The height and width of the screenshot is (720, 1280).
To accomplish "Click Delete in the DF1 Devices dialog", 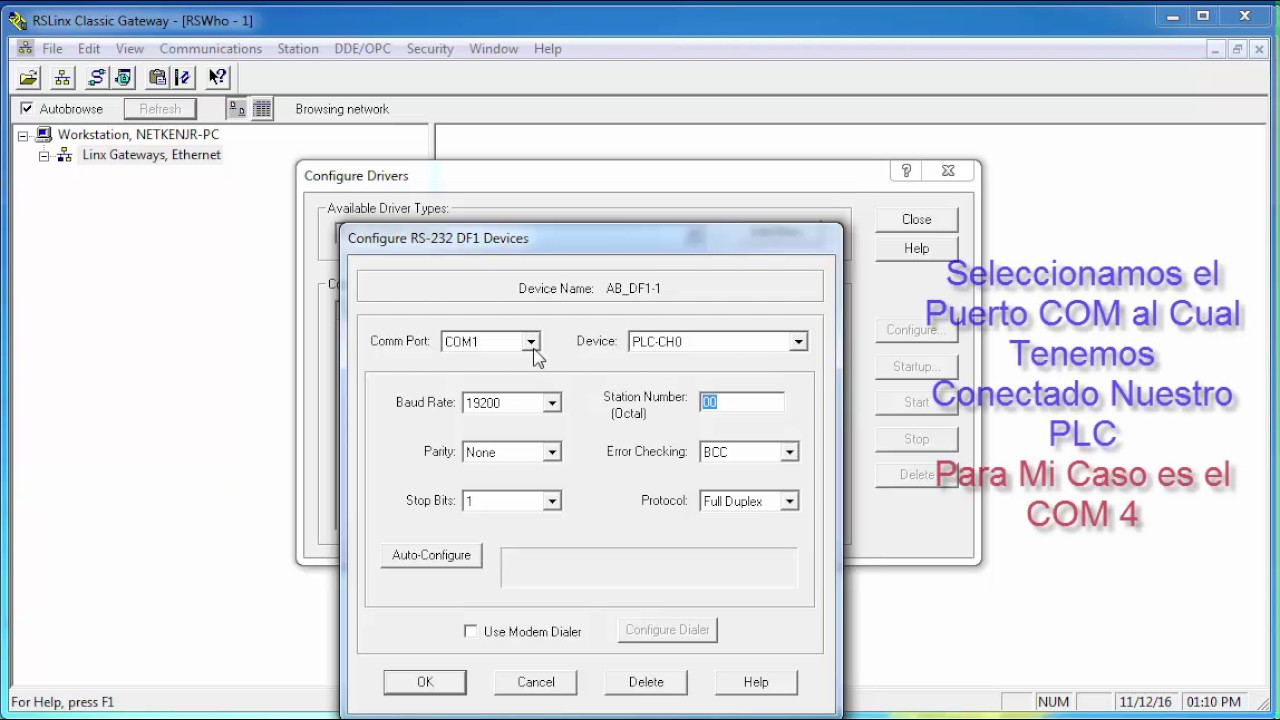I will point(646,682).
